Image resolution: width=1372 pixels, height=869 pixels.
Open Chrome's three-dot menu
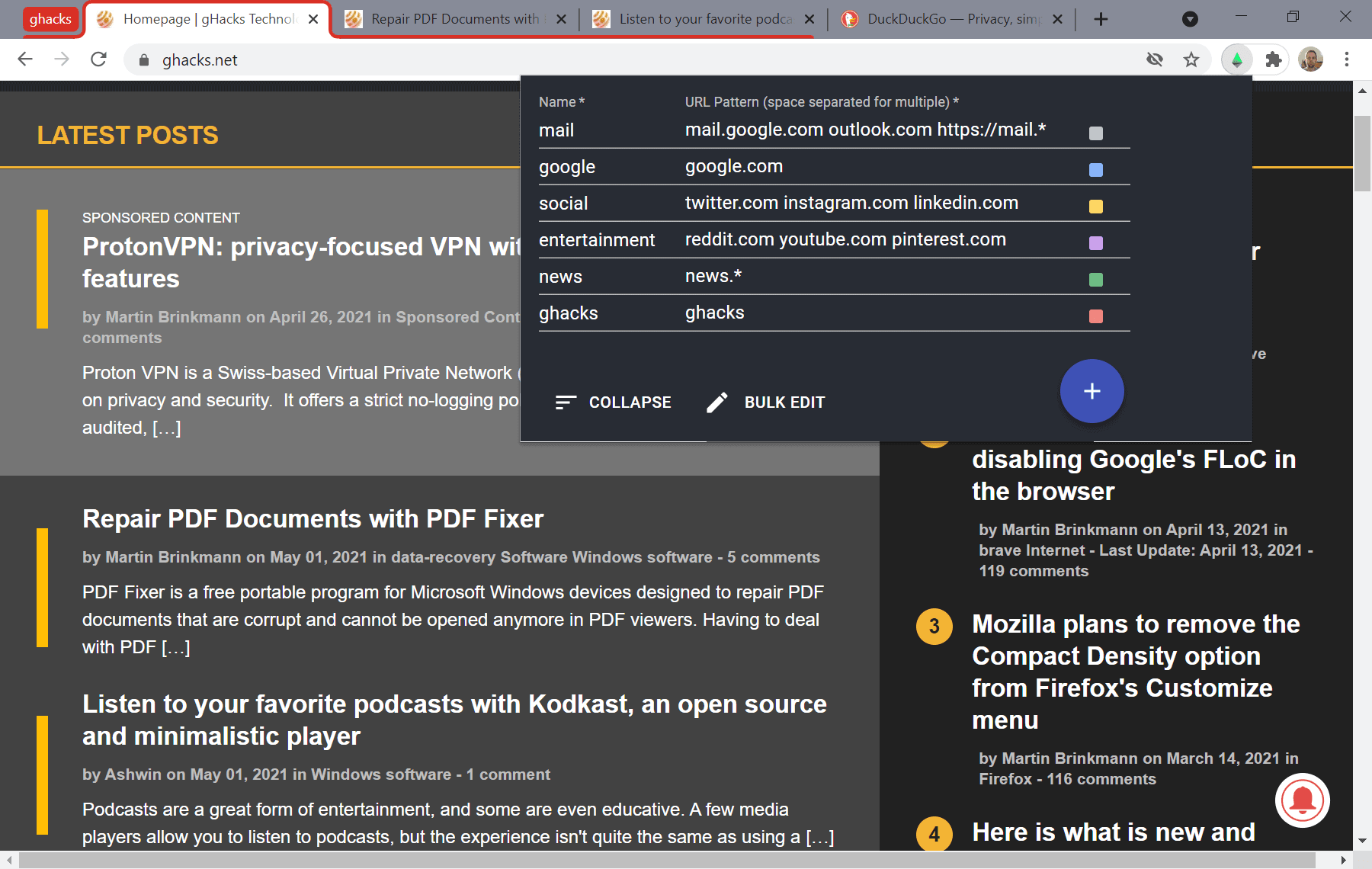tap(1347, 59)
